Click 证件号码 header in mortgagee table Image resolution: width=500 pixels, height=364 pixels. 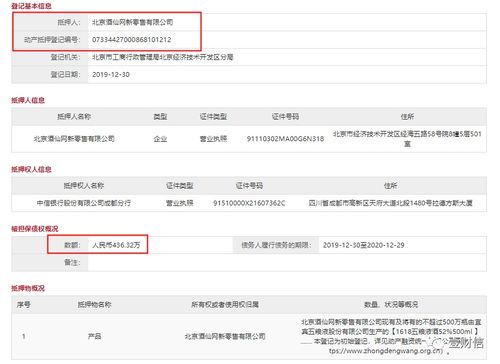point(249,186)
